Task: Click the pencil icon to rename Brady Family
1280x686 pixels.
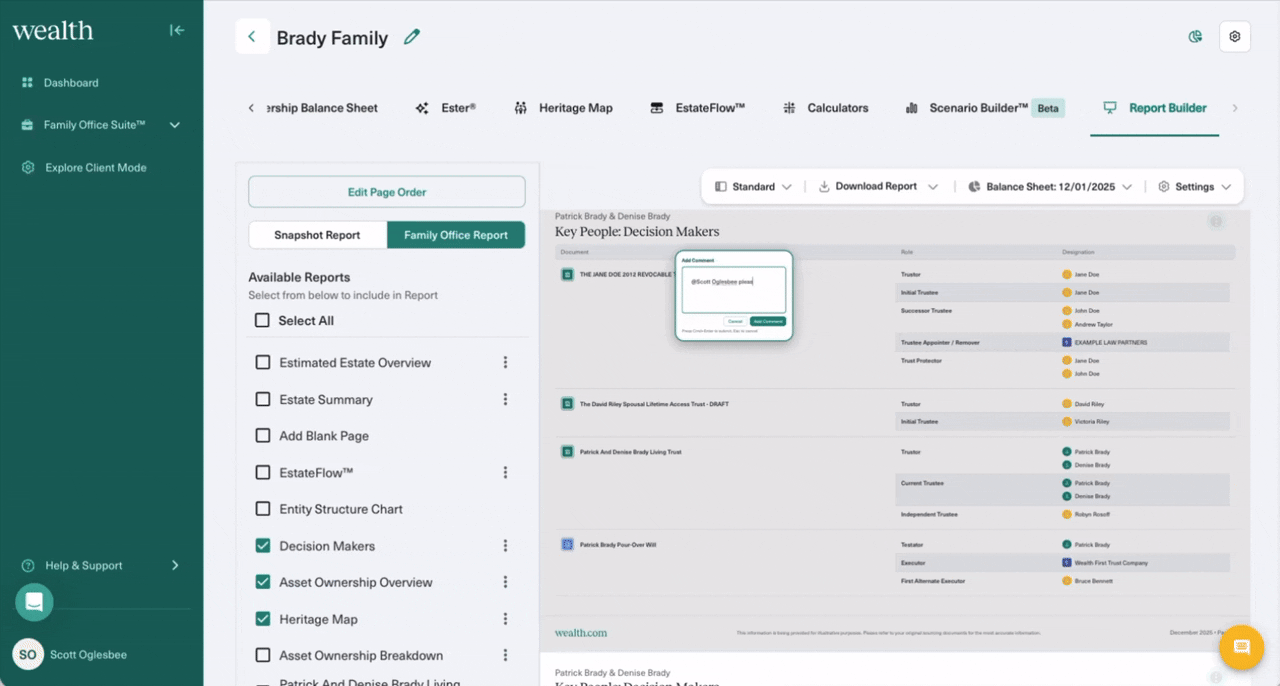Action: point(411,37)
